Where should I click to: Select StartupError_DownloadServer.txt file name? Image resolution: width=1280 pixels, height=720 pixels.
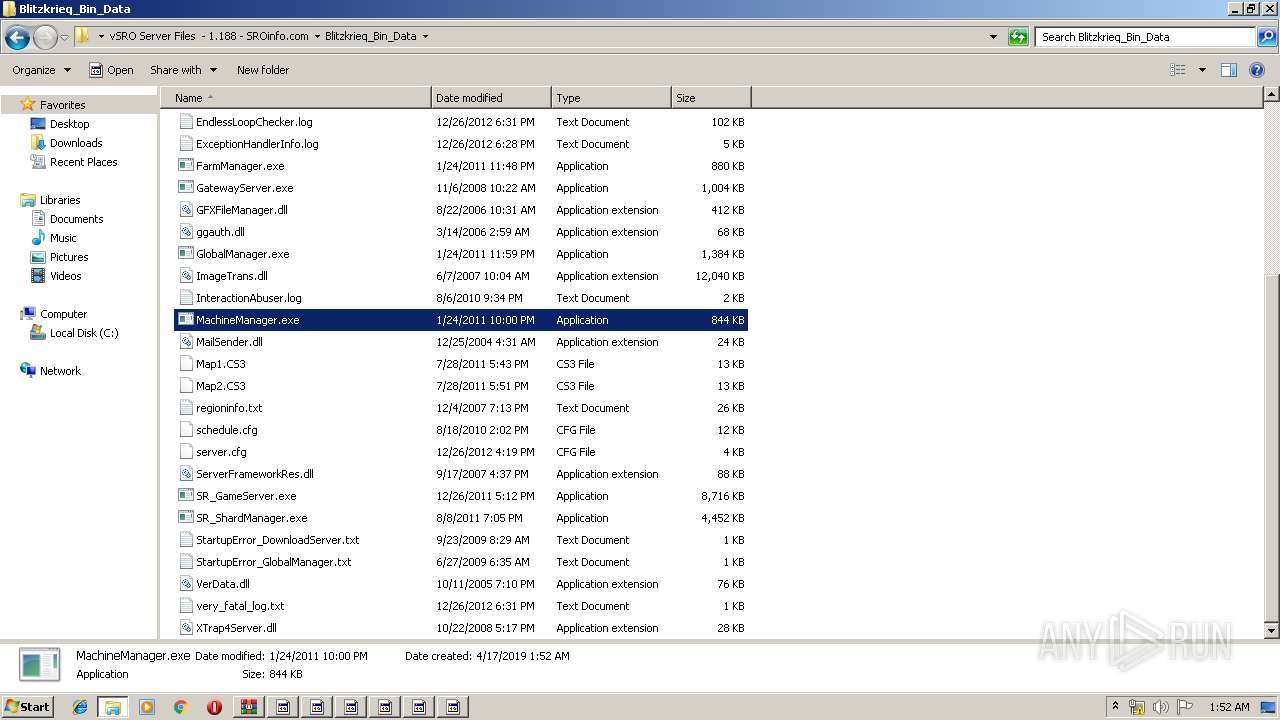277,540
